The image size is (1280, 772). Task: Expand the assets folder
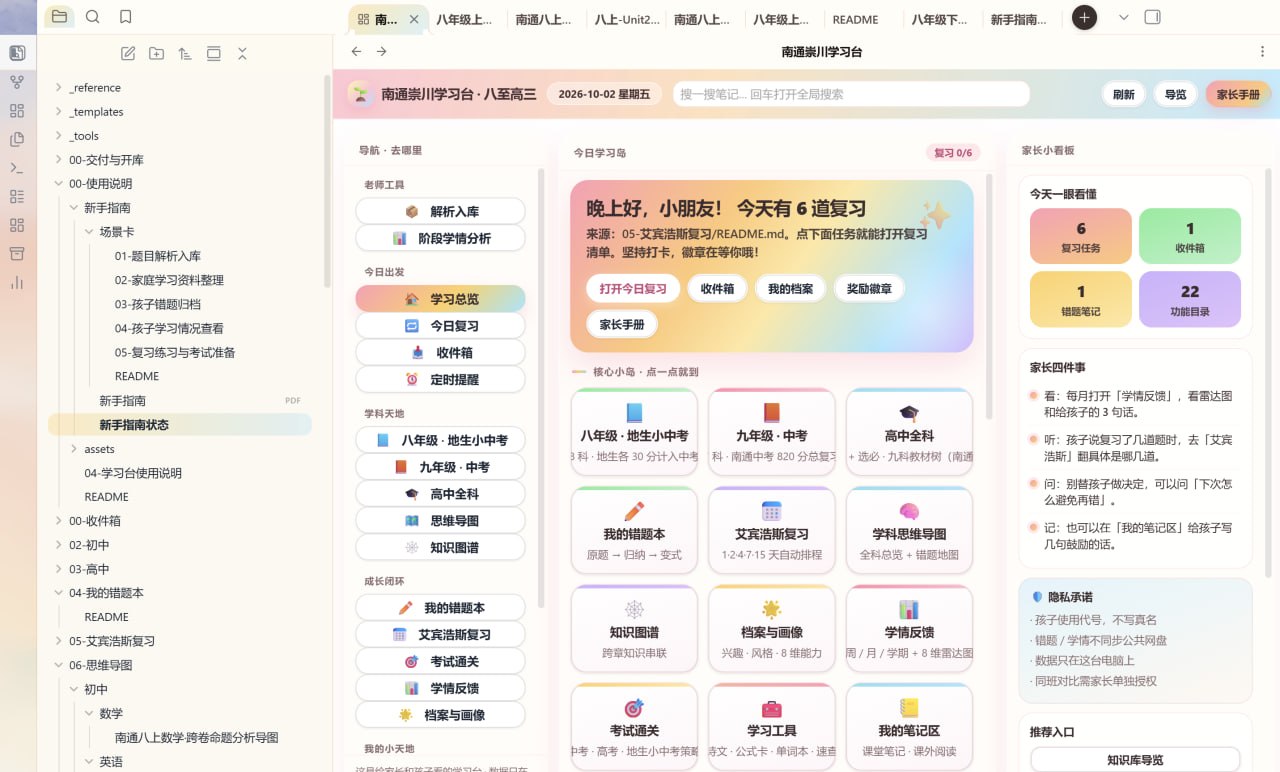pos(99,449)
